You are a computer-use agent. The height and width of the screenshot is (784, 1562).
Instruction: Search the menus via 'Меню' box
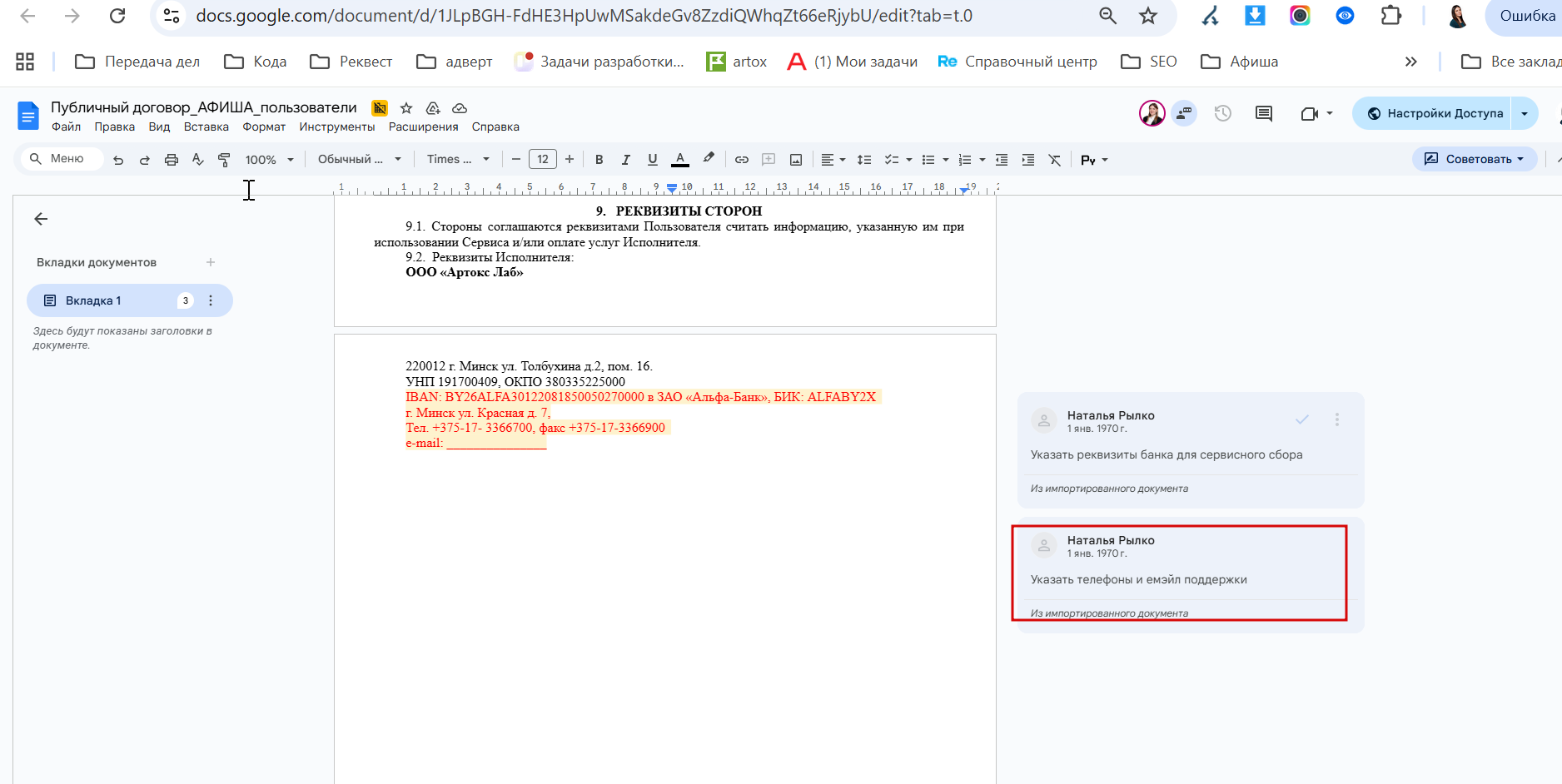point(62,159)
